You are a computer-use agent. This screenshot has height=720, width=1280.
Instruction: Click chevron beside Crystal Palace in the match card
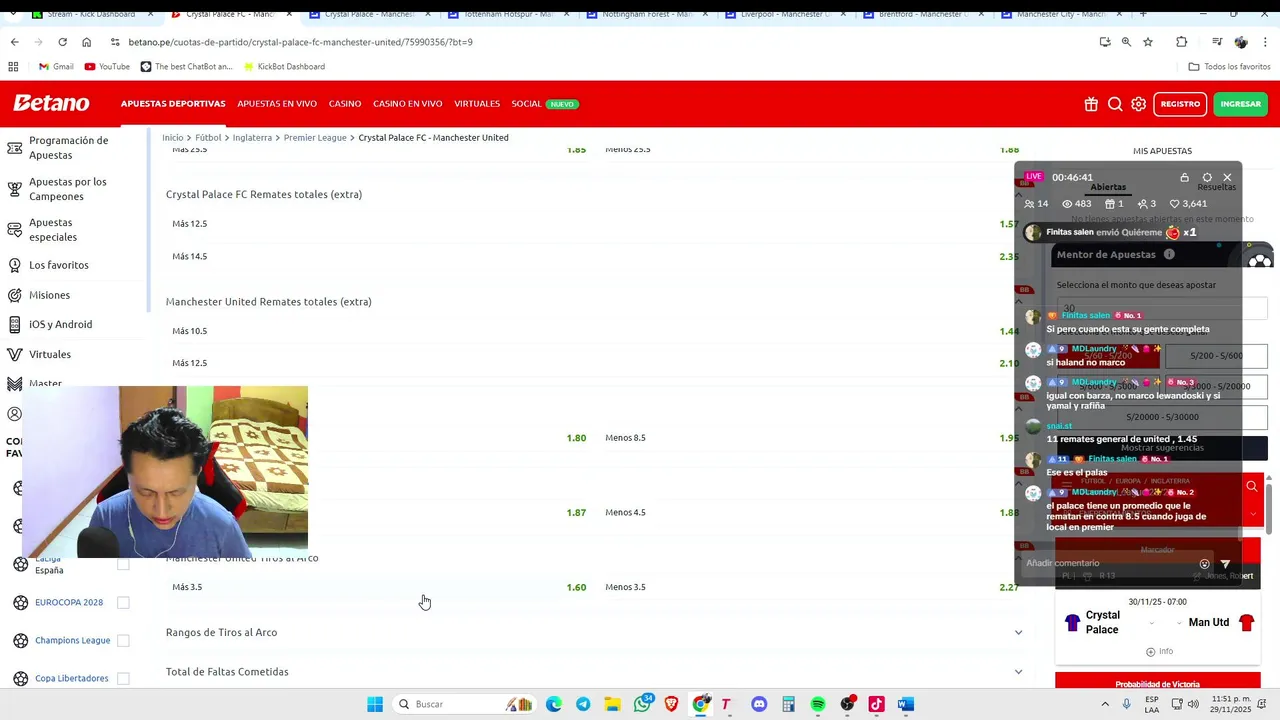coord(1151,623)
